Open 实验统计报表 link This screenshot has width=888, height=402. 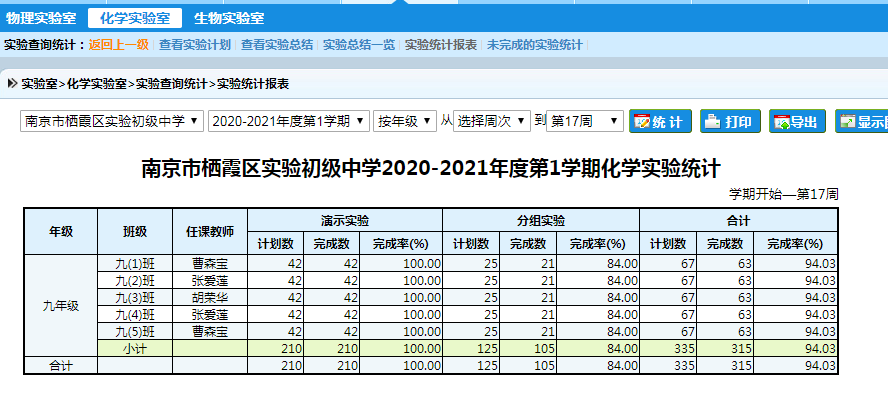441,45
